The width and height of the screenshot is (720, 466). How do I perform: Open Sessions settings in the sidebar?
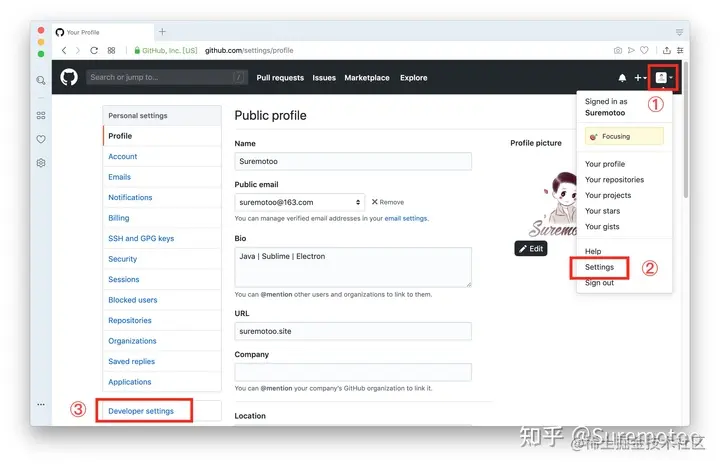[x=162, y=279]
